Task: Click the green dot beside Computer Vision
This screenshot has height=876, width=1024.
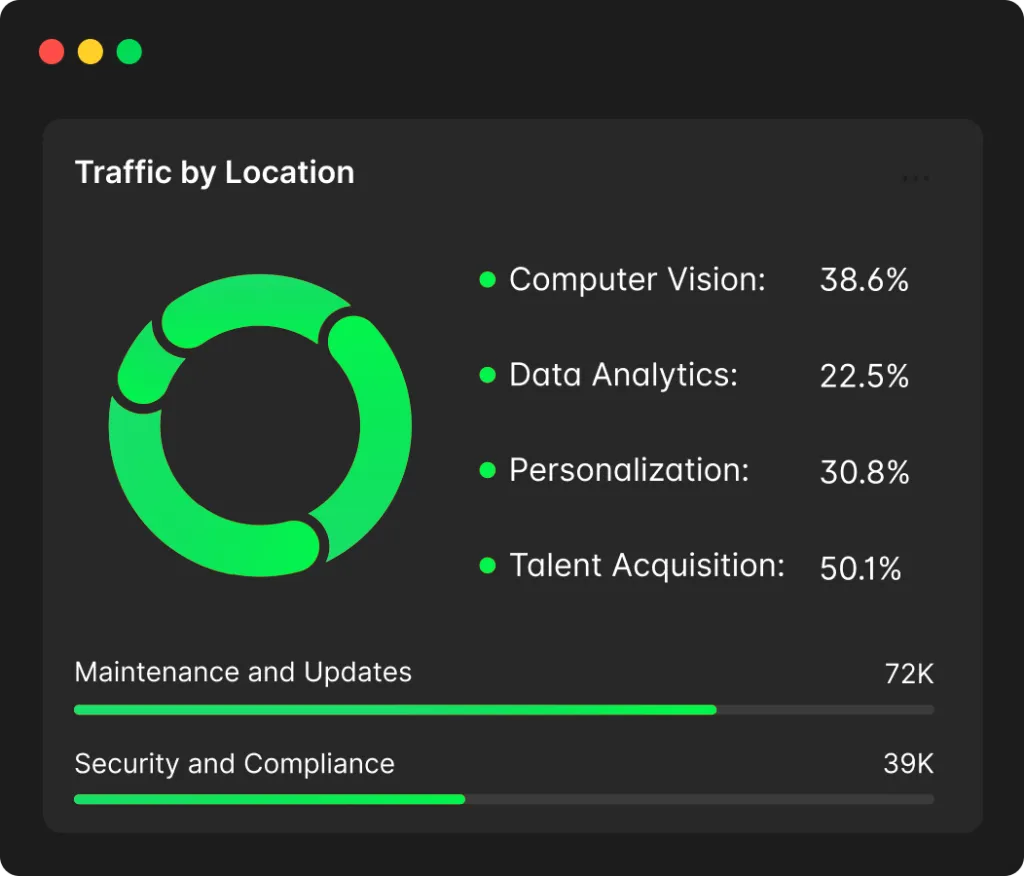Action: 488,280
